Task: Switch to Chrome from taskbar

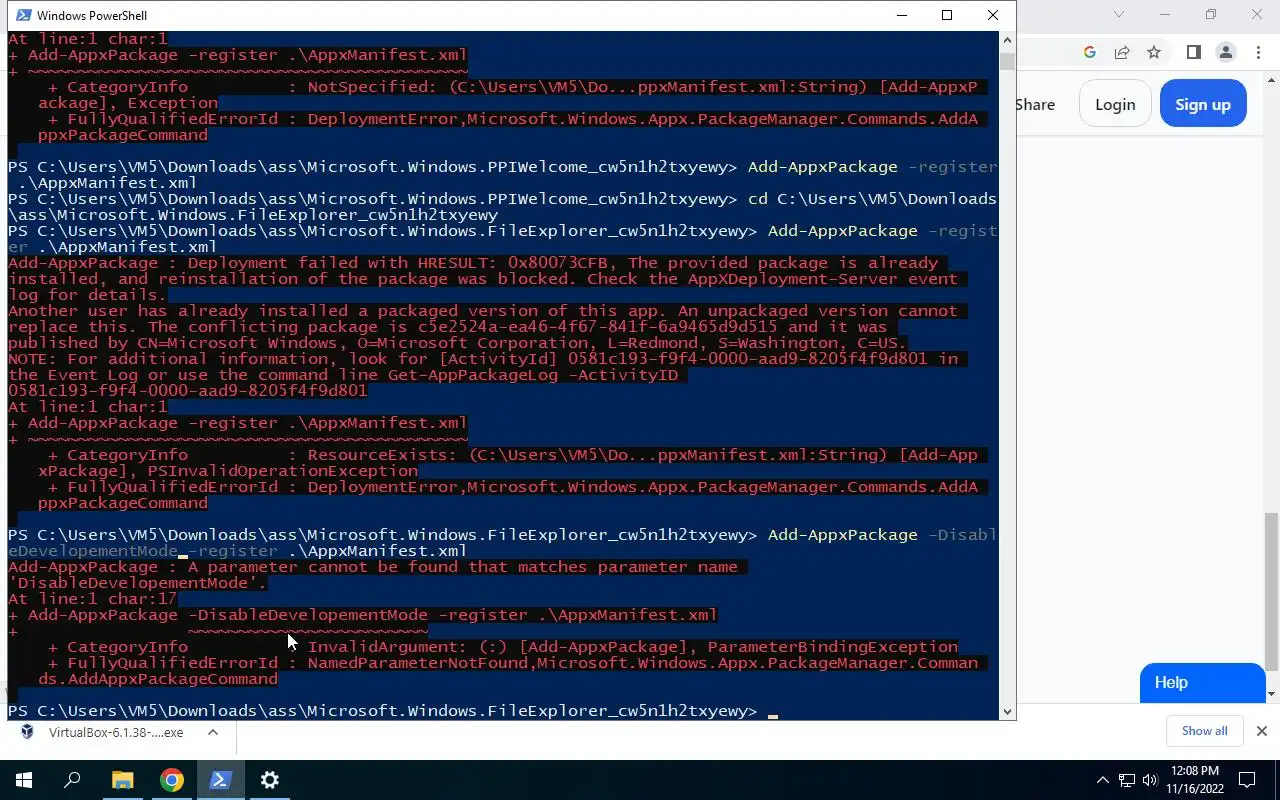Action: (x=172, y=780)
